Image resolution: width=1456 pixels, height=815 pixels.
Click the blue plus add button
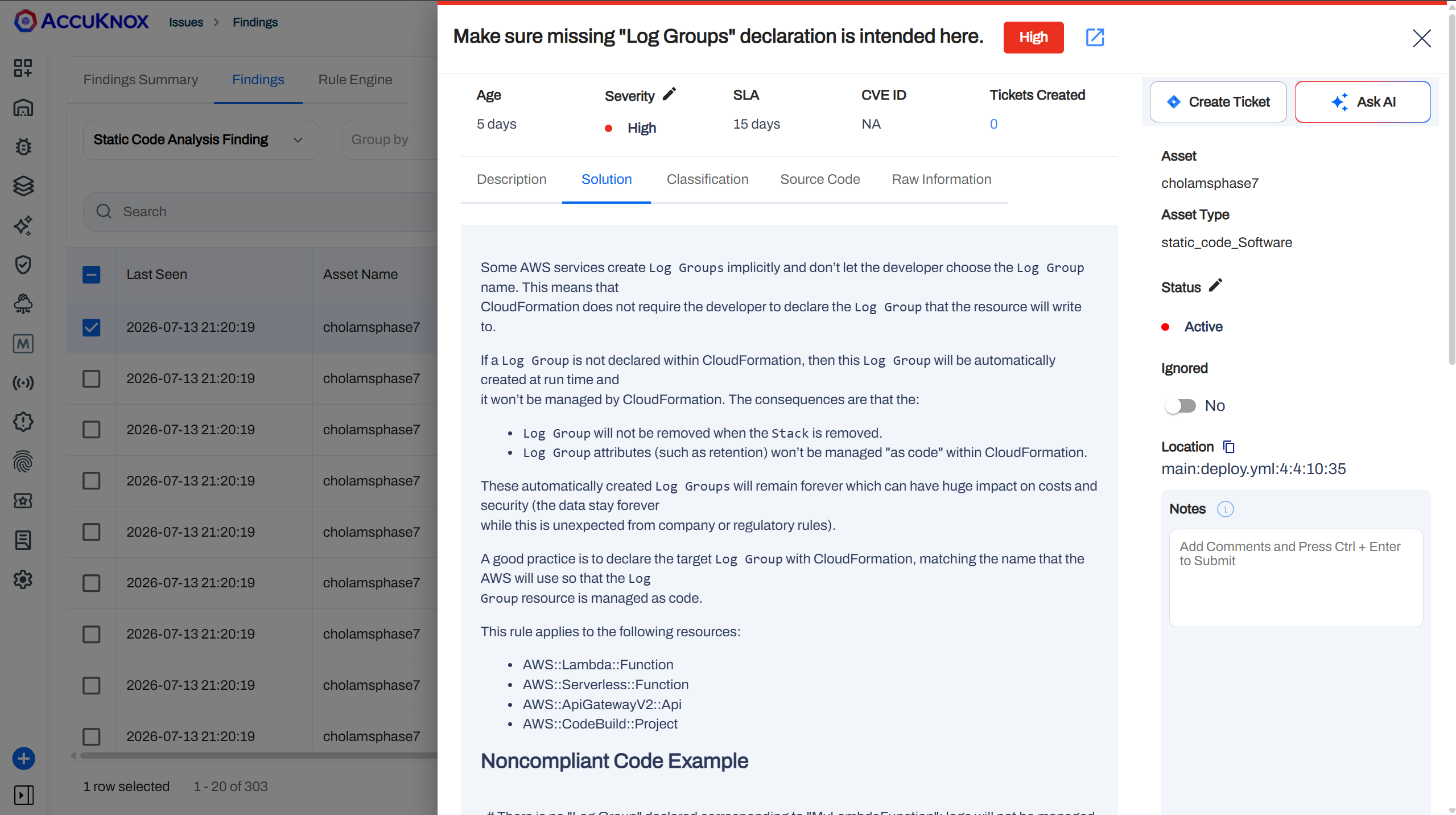tap(24, 759)
